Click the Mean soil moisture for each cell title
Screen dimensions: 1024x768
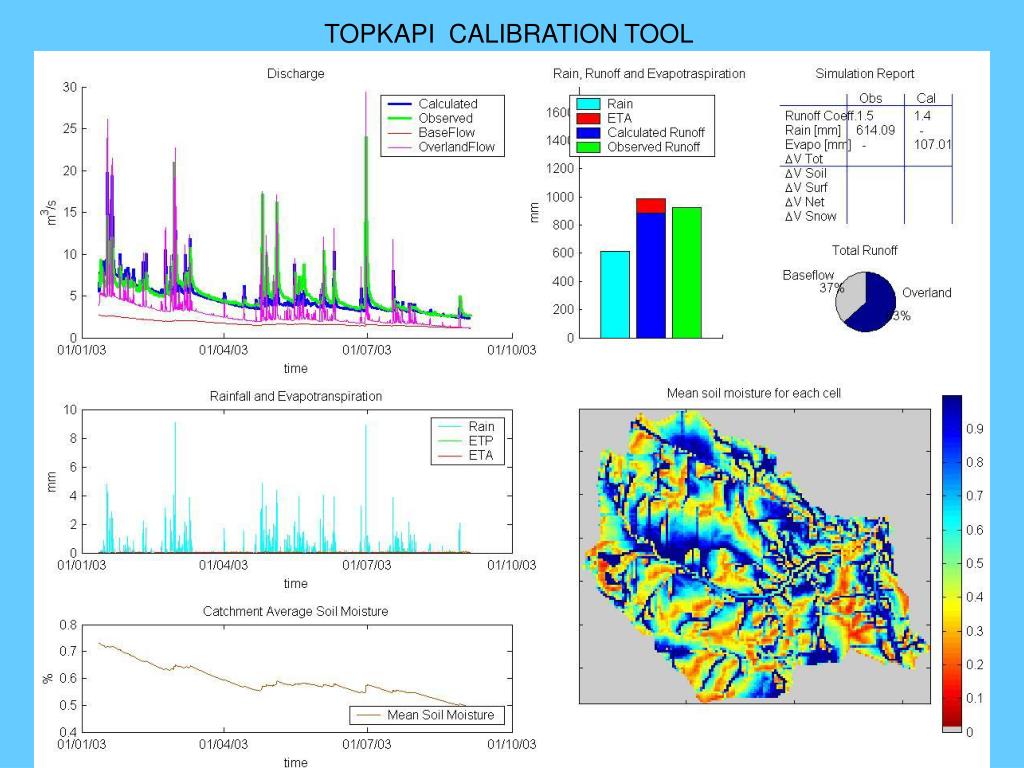click(754, 393)
